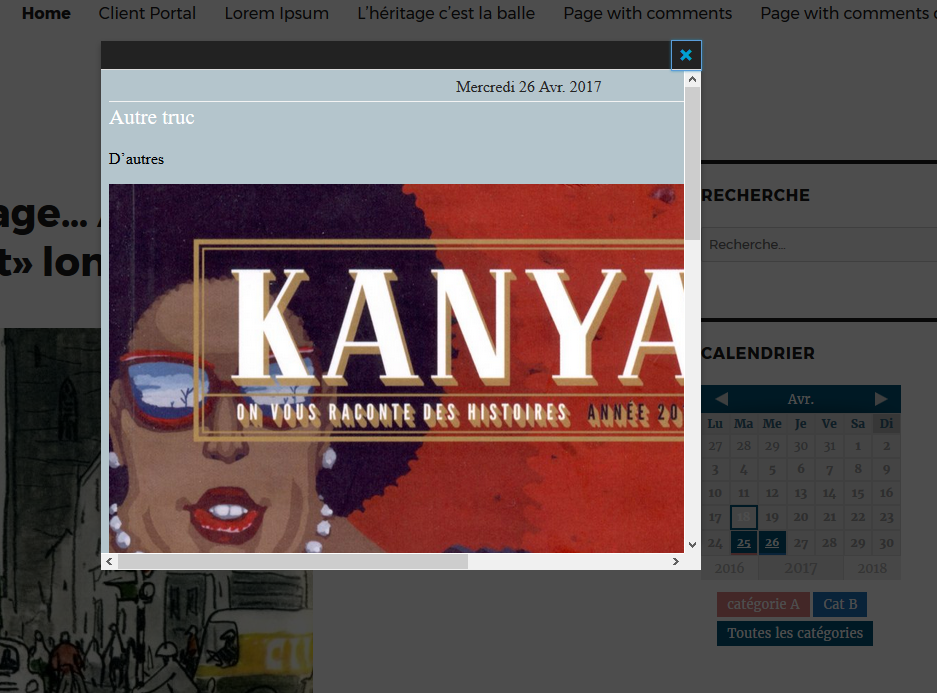Select calendar day 20
This screenshot has height=693, width=937.
pyautogui.click(x=801, y=517)
